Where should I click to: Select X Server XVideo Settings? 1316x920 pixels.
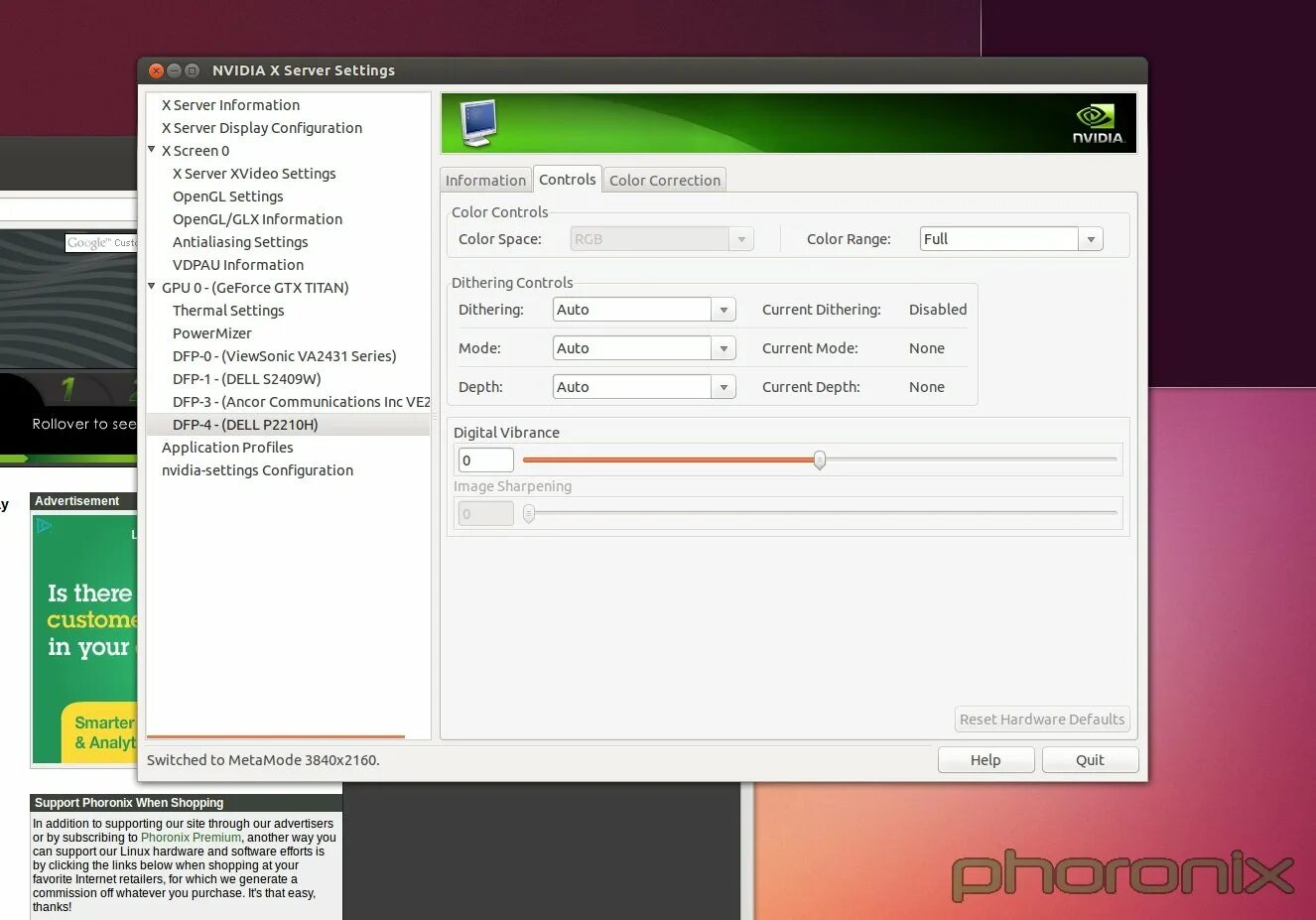click(x=254, y=174)
